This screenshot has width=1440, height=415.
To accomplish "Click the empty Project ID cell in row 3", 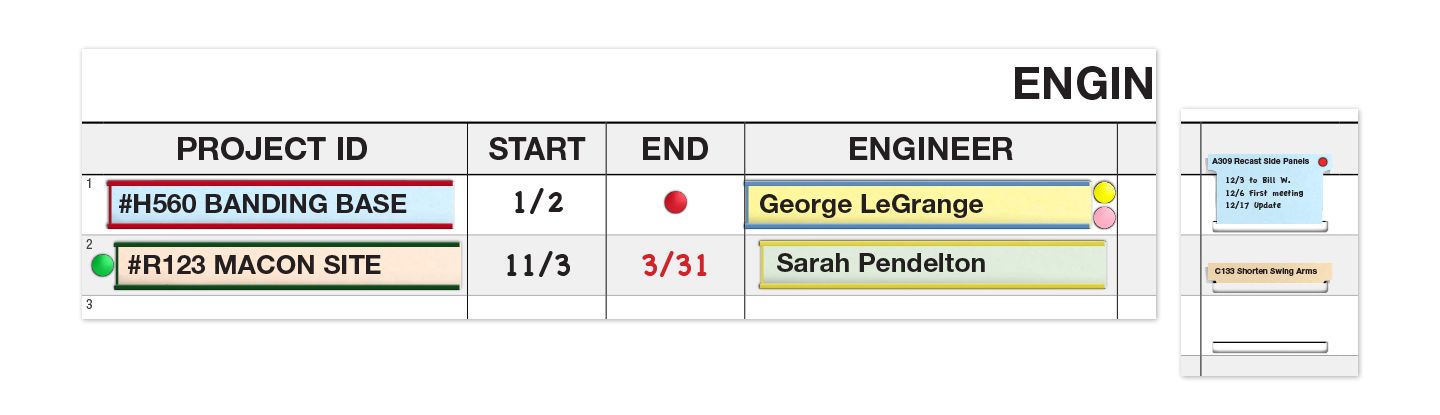I will click(275, 307).
